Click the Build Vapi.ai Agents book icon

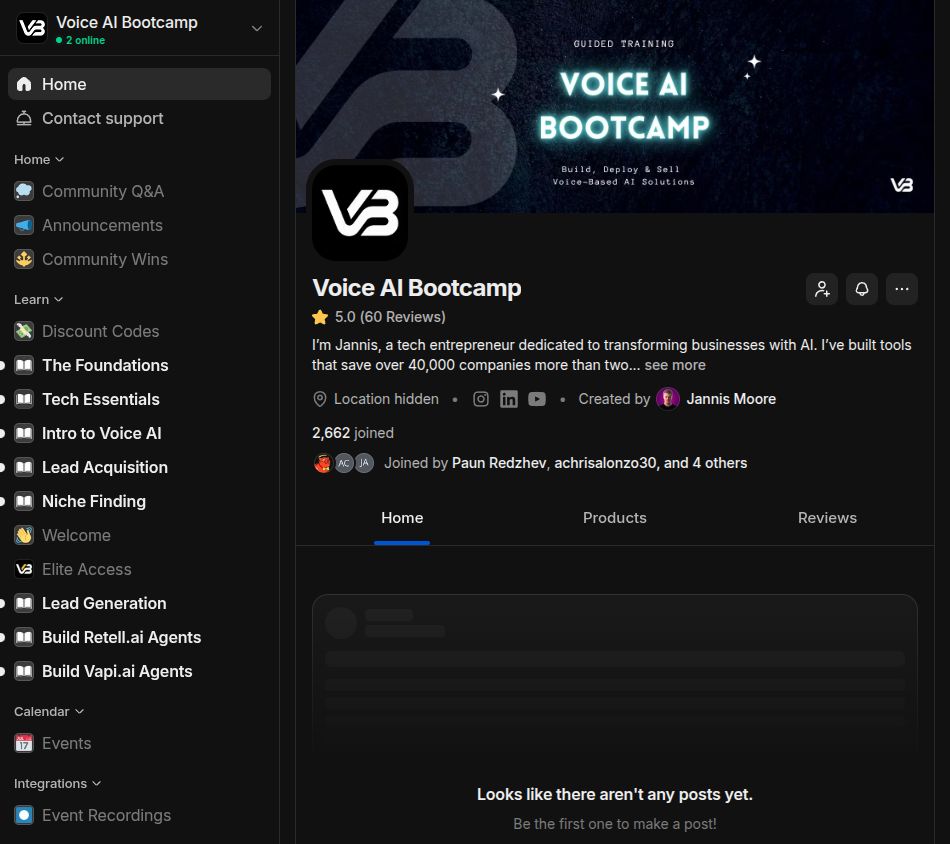point(24,671)
